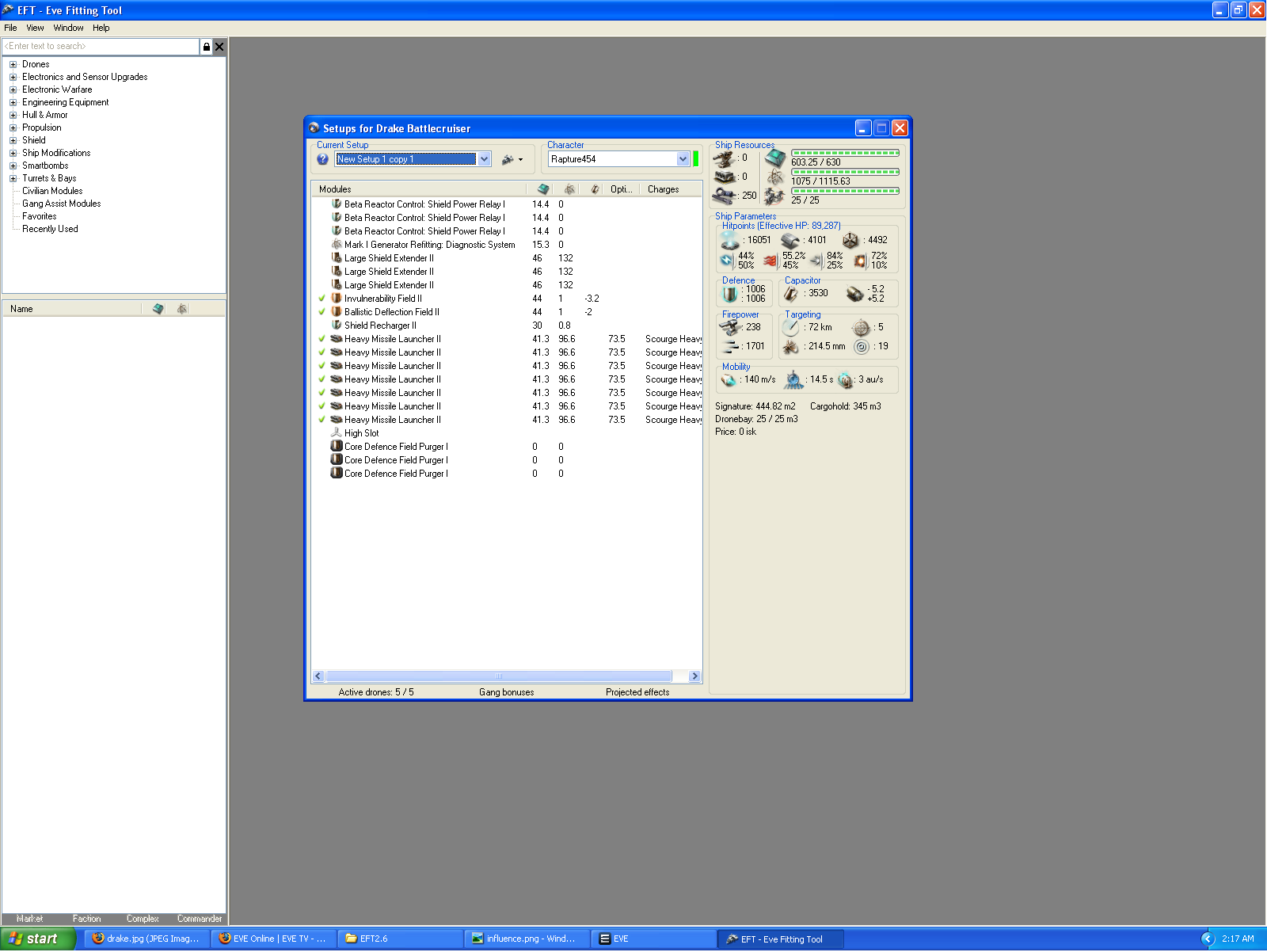This screenshot has width=1267, height=952.
Task: Expand Electronics and Sensor Upgrades node
Action: 13,78
